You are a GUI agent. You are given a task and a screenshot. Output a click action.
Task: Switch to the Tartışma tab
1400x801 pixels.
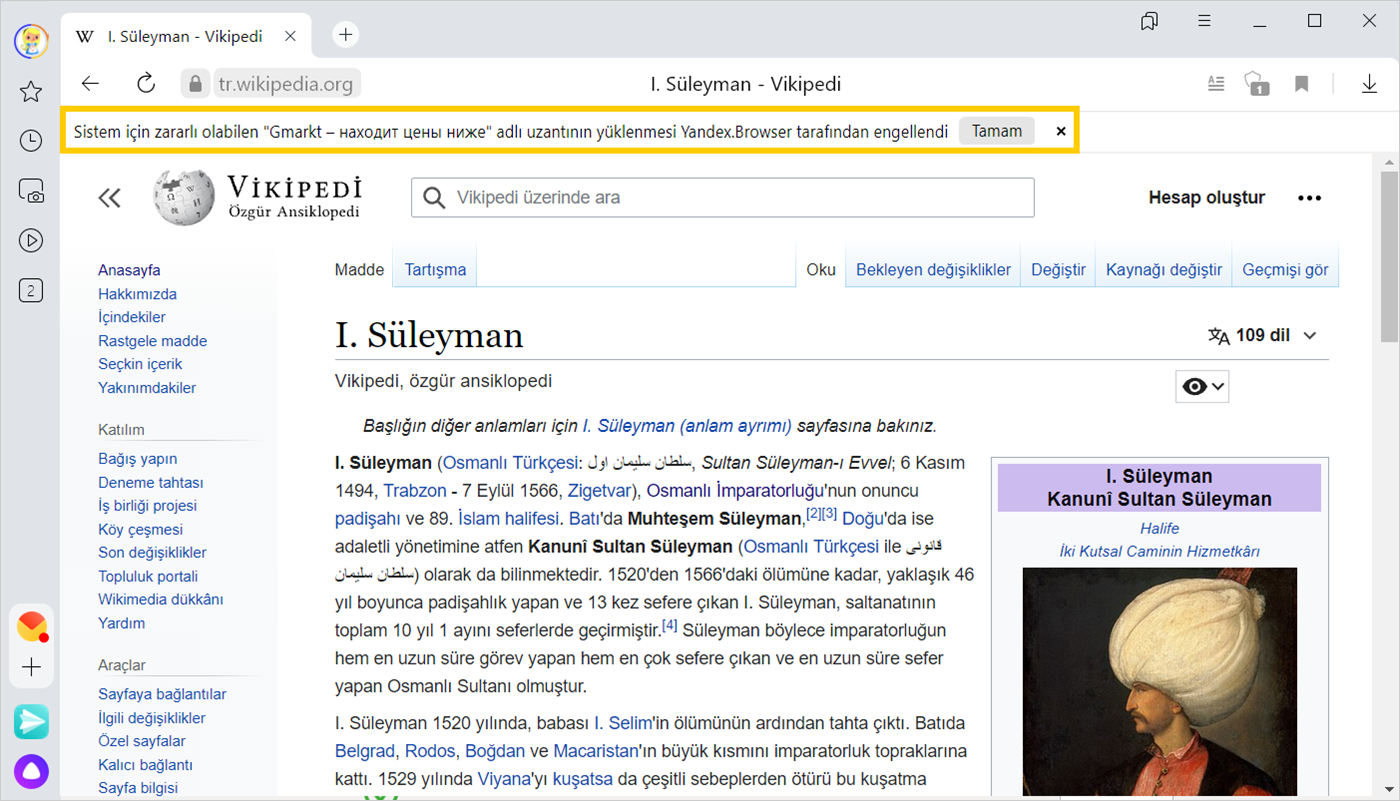coord(435,270)
